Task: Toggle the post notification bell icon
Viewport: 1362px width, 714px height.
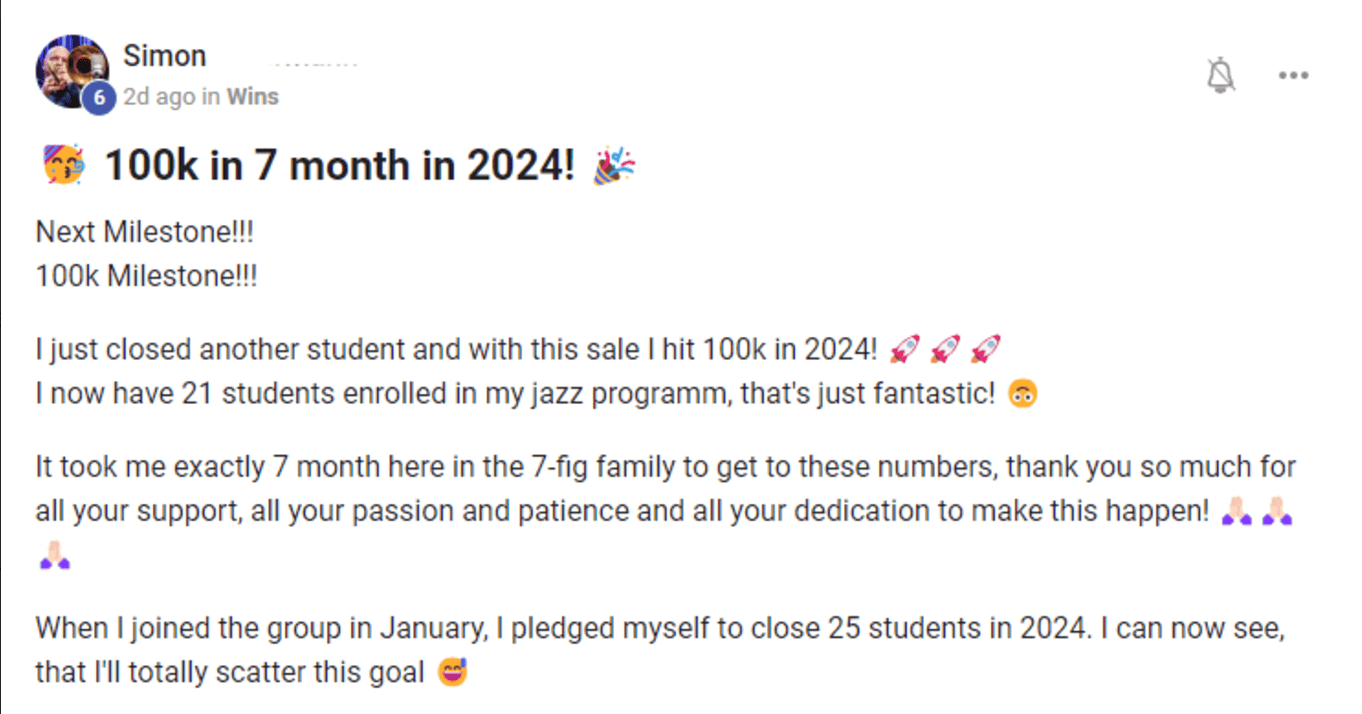Action: [x=1221, y=75]
